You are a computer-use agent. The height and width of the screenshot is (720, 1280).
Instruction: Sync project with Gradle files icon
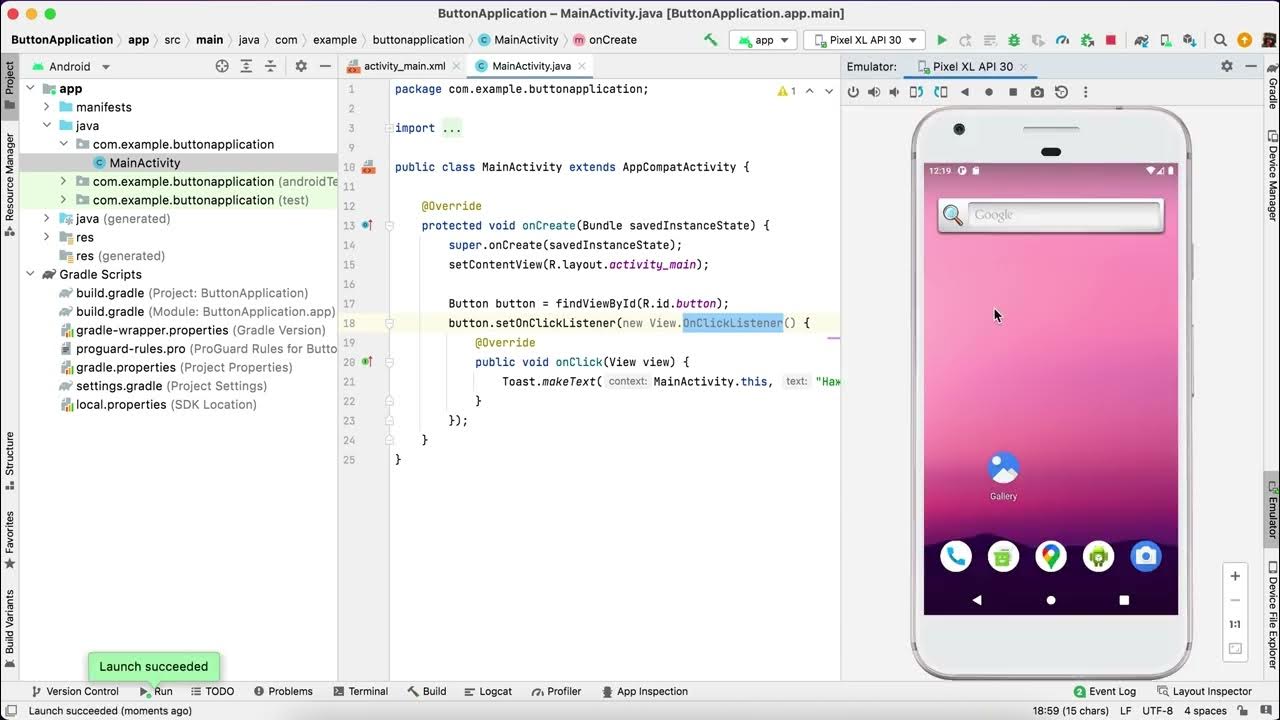tap(1143, 40)
